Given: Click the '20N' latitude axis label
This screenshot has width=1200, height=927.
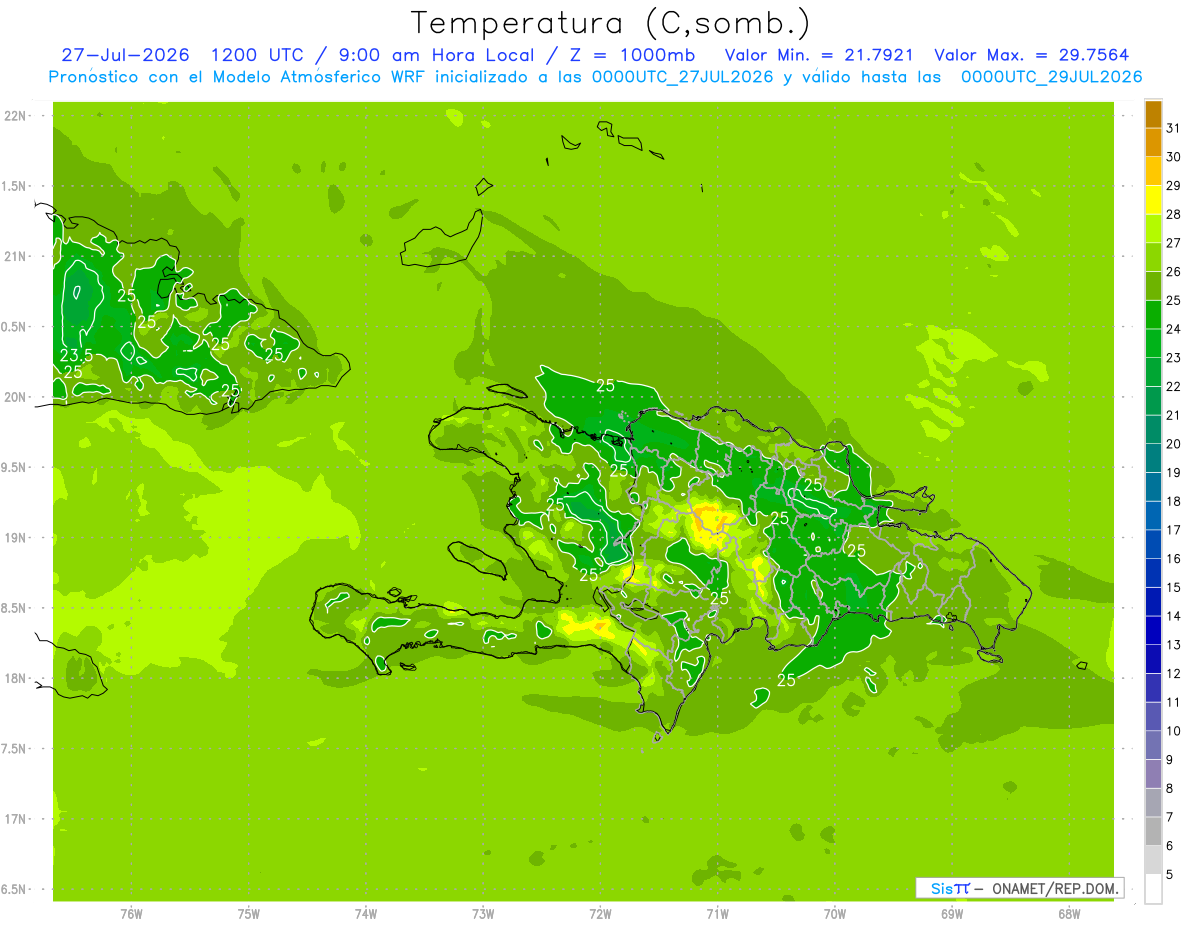Looking at the screenshot, I should tap(16, 397).
